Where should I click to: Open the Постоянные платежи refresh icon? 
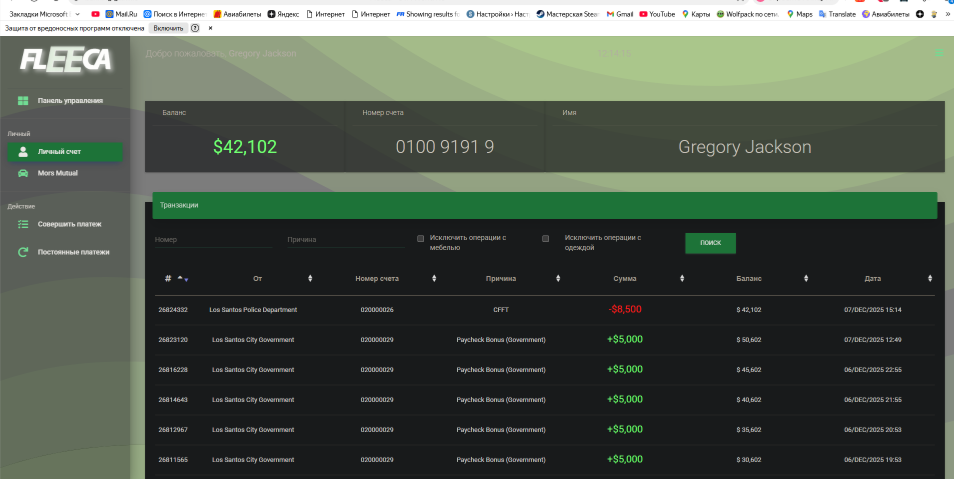pos(23,252)
